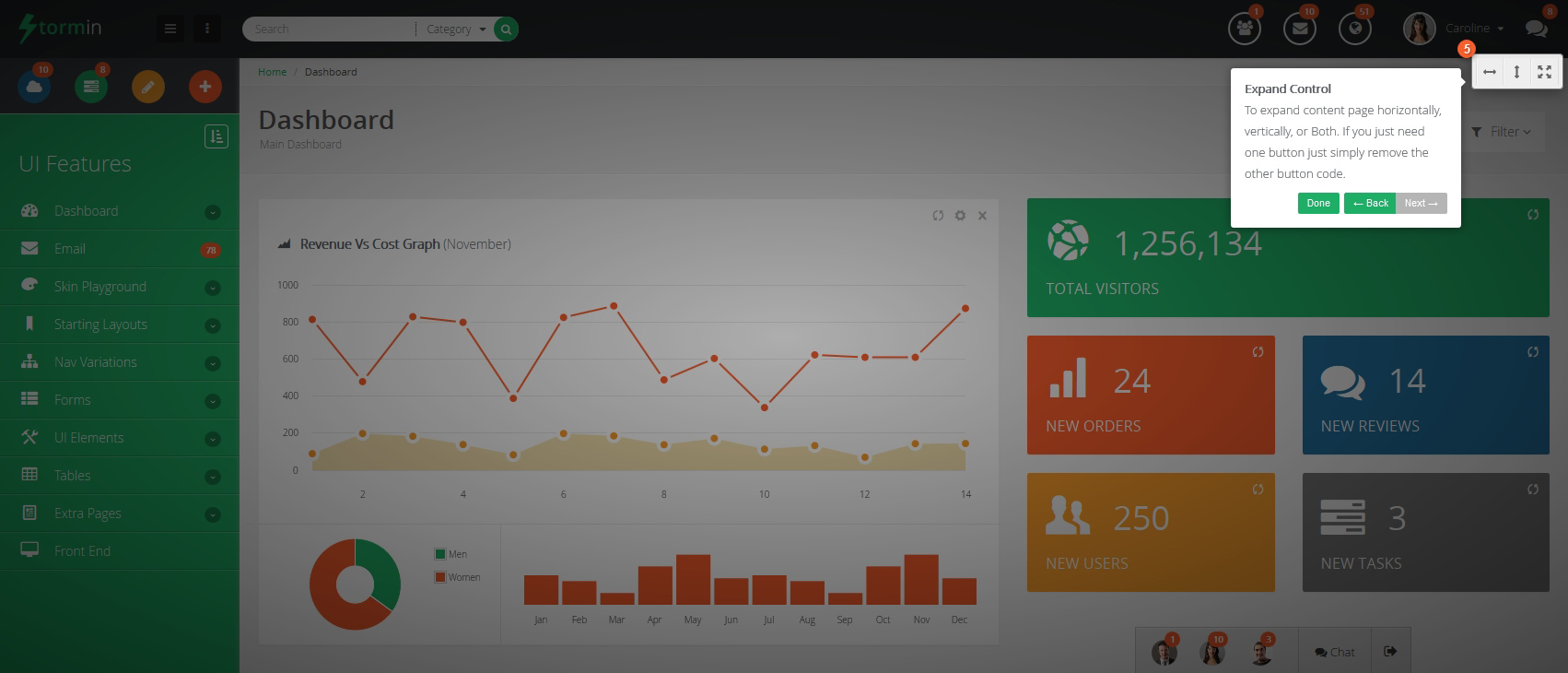The height and width of the screenshot is (673, 1568).
Task: Select Forms in the sidebar menu
Action: pos(72,400)
